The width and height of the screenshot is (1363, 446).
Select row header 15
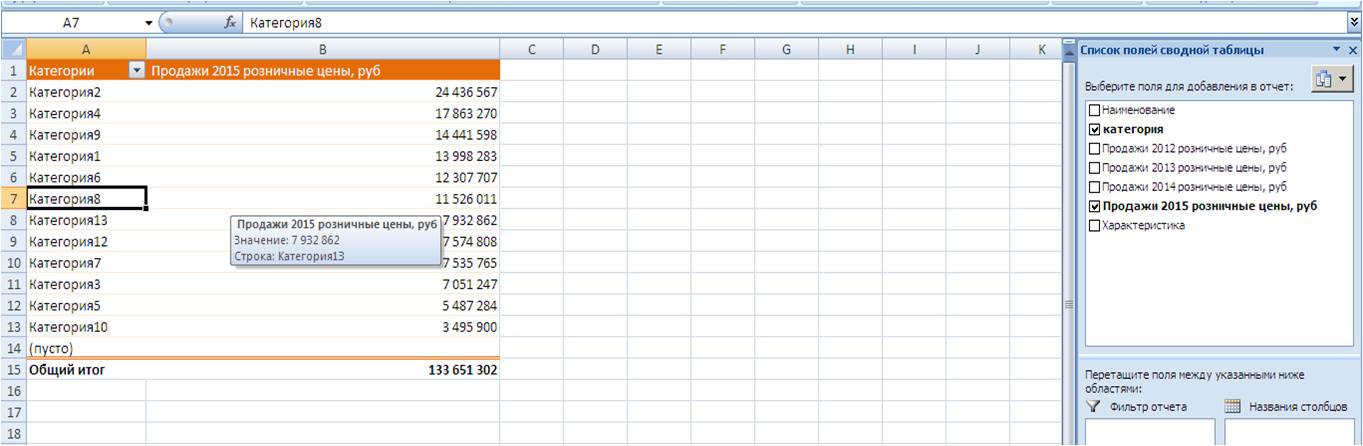pos(13,370)
